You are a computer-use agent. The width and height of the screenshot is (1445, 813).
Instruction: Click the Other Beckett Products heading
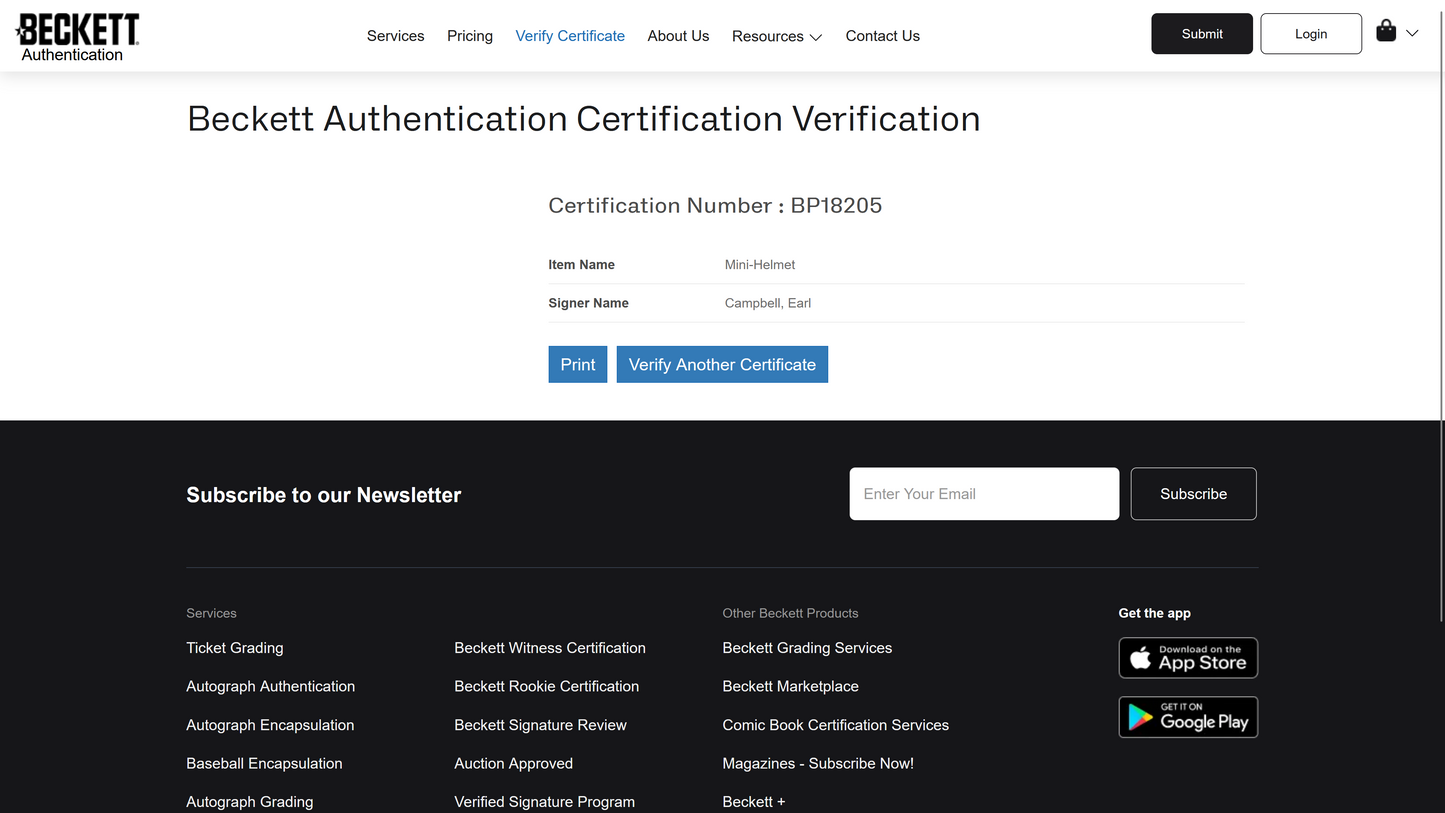point(791,613)
